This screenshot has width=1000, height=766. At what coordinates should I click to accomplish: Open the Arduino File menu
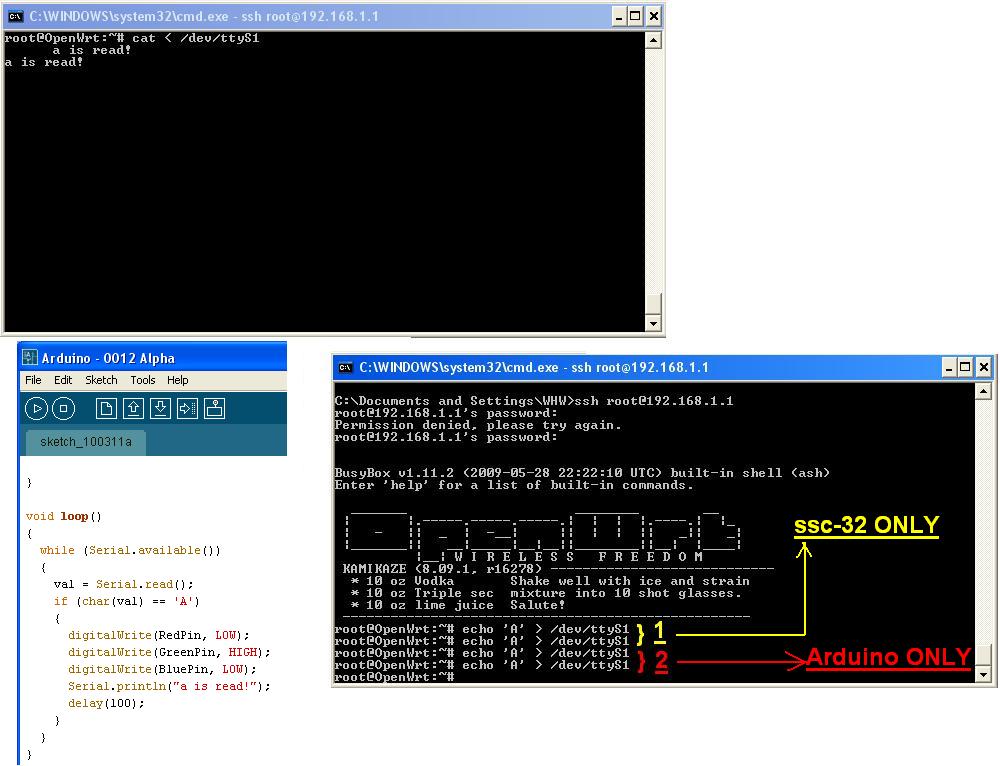(33, 380)
